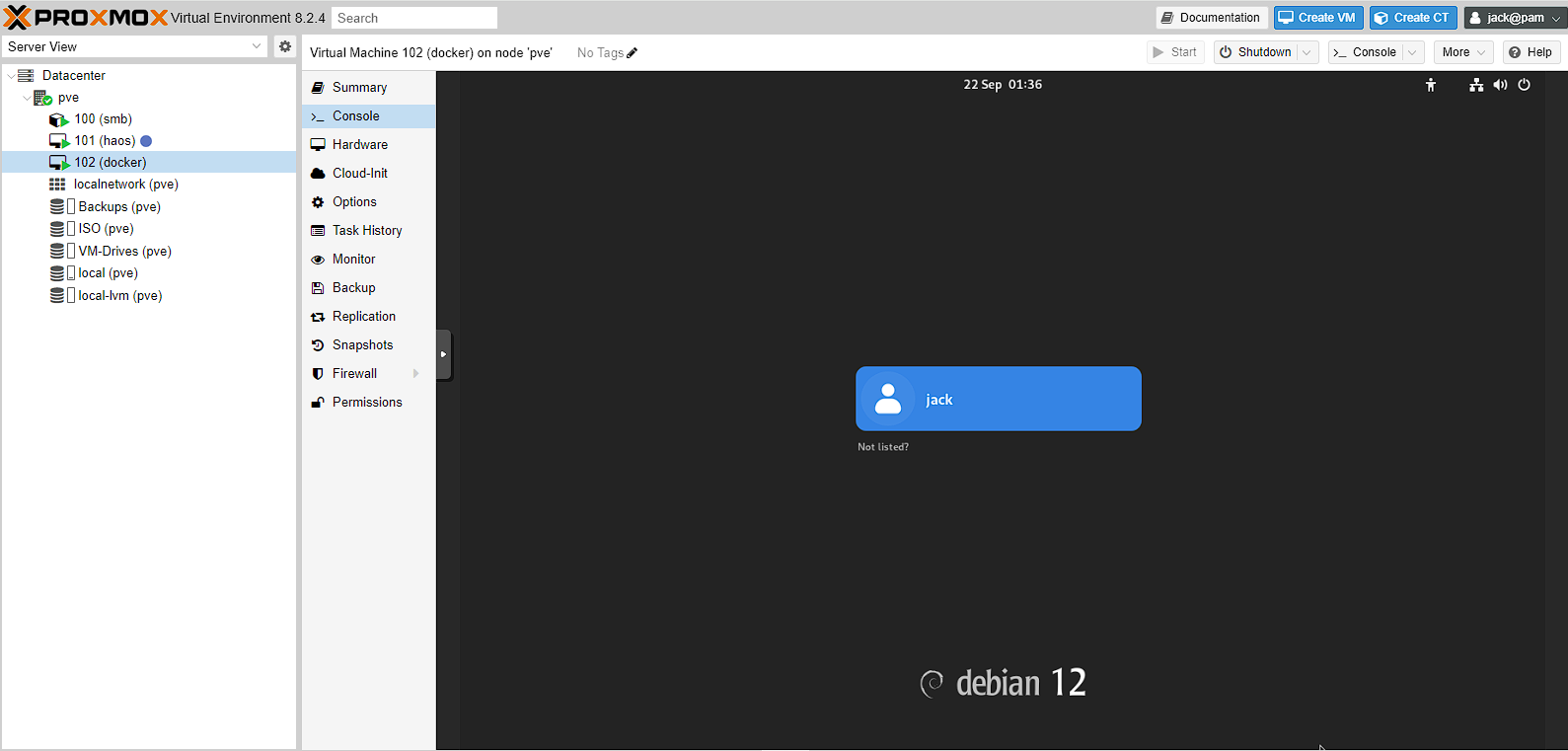Click the volume icon in console top bar
This screenshot has height=751, width=1568.
[x=1500, y=85]
